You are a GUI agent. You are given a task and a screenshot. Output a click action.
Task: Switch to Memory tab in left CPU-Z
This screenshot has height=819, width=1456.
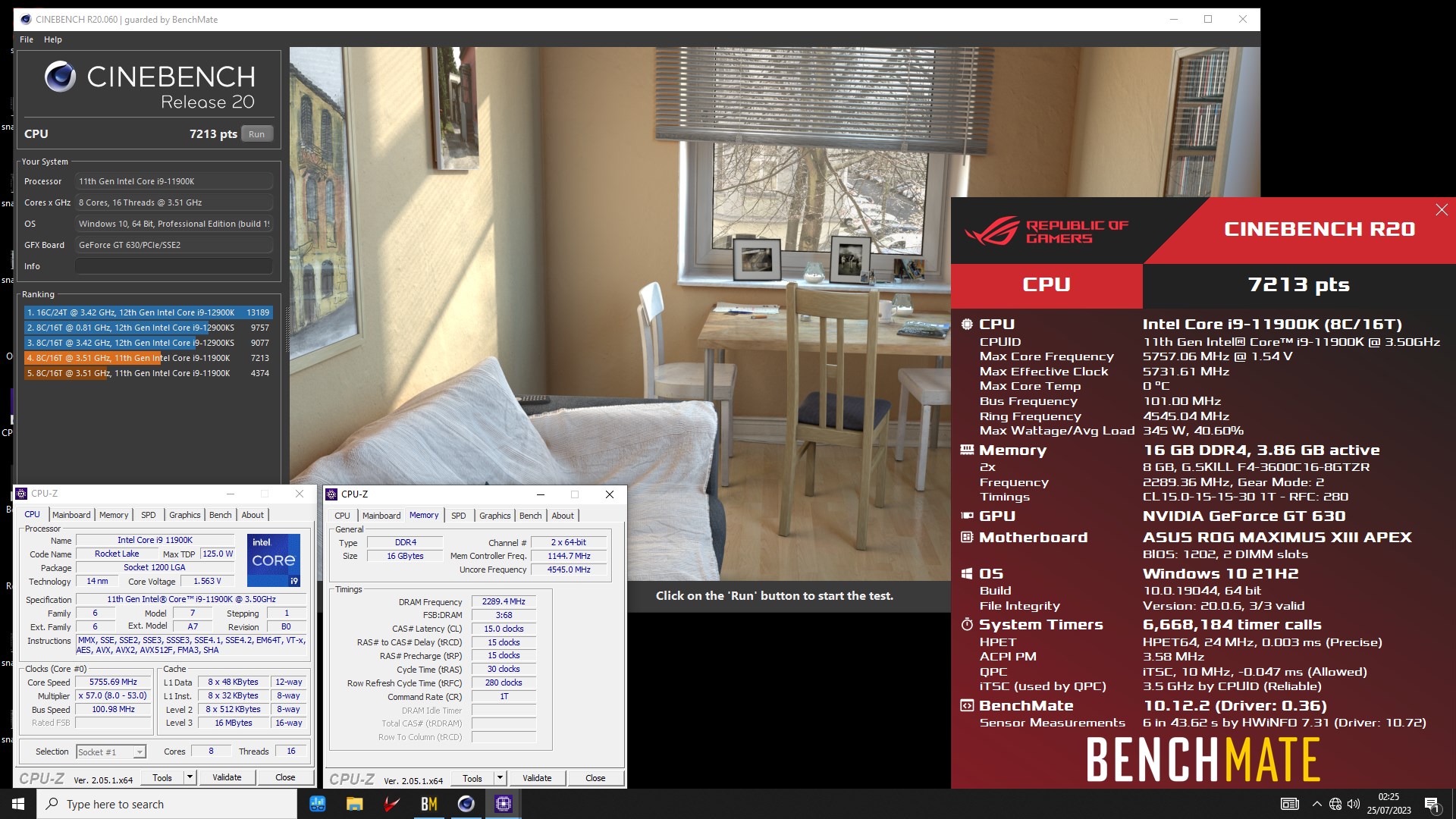click(x=114, y=515)
